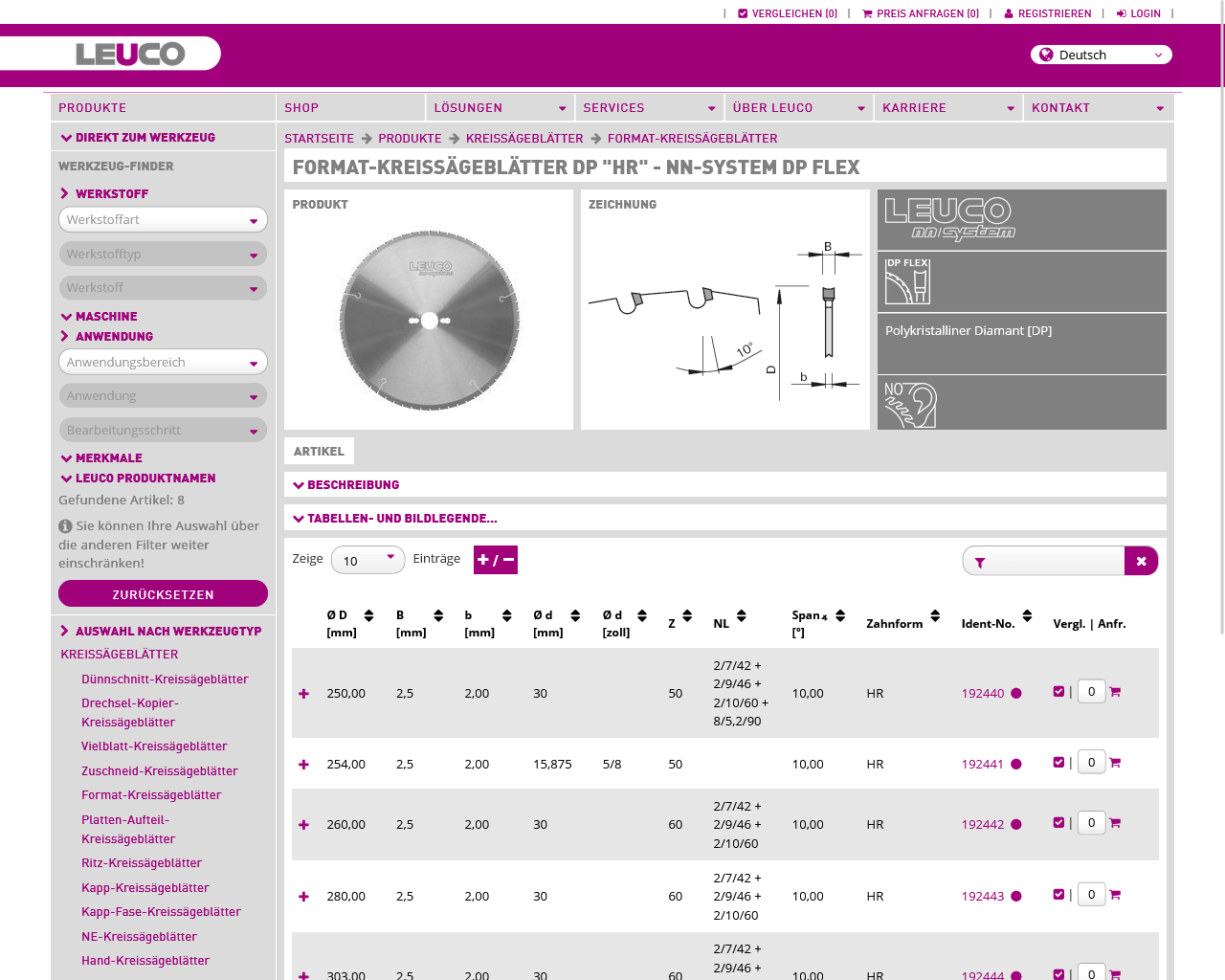Clear the table filter with X button
This screenshot has height=980, width=1225.
pyautogui.click(x=1141, y=561)
